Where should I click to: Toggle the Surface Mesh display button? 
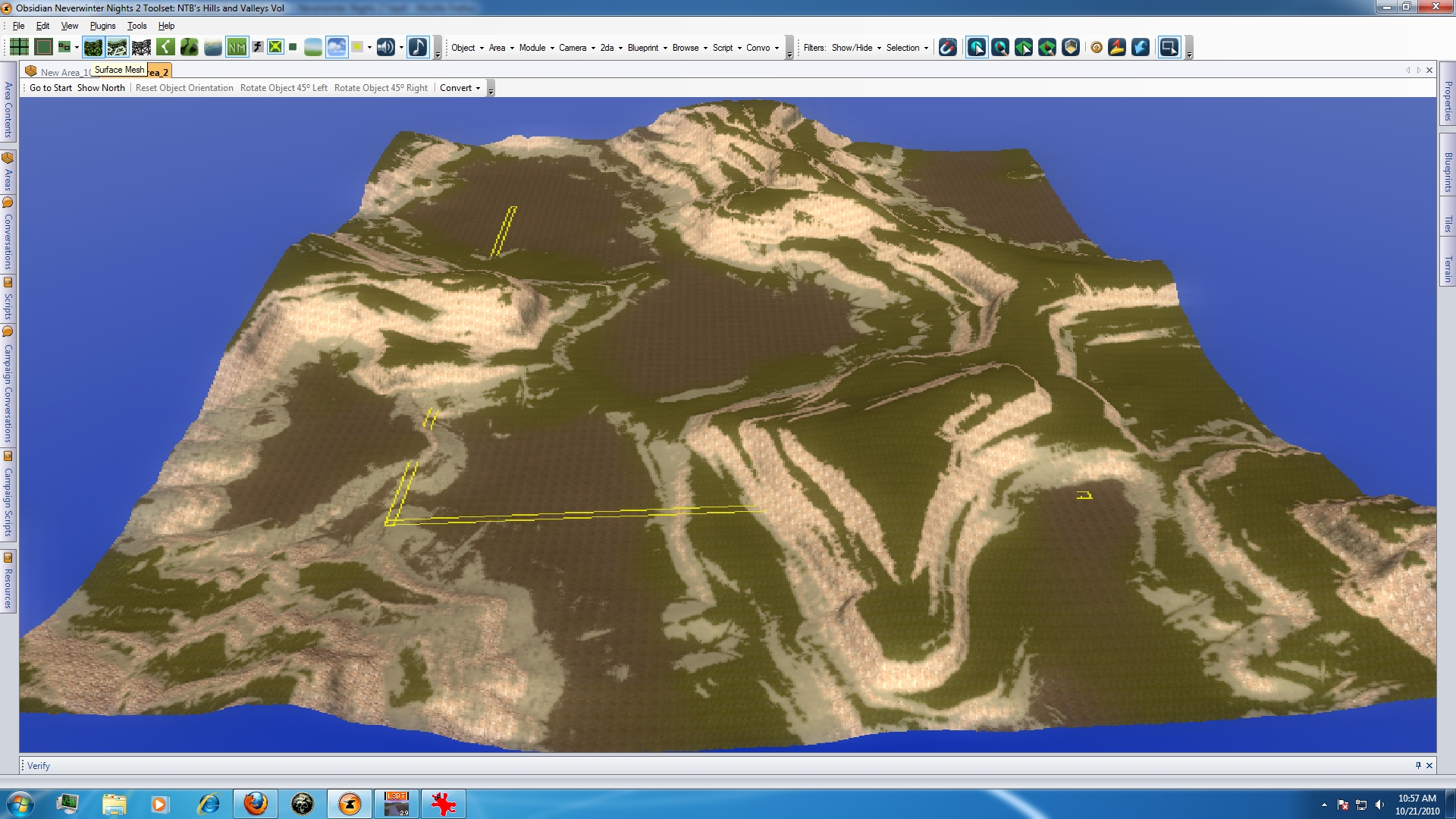93,47
